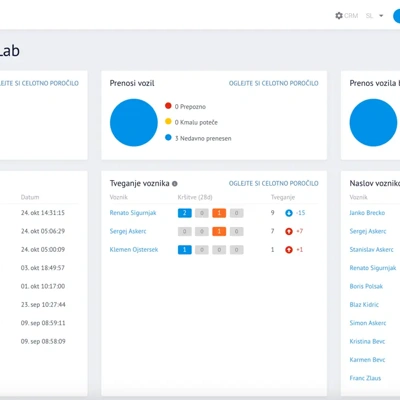Click red up-arrow risk icon for Klemen Ojstersek
The height and width of the screenshot is (400, 400).
click(289, 250)
